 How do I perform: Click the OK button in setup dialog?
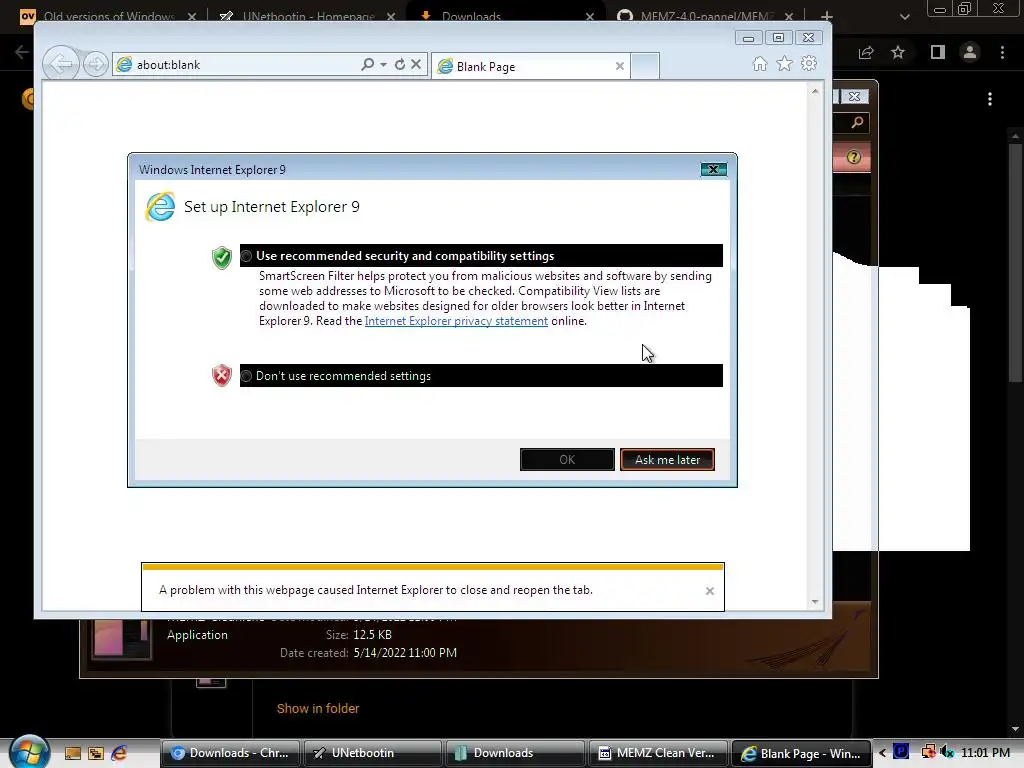pyautogui.click(x=567, y=460)
